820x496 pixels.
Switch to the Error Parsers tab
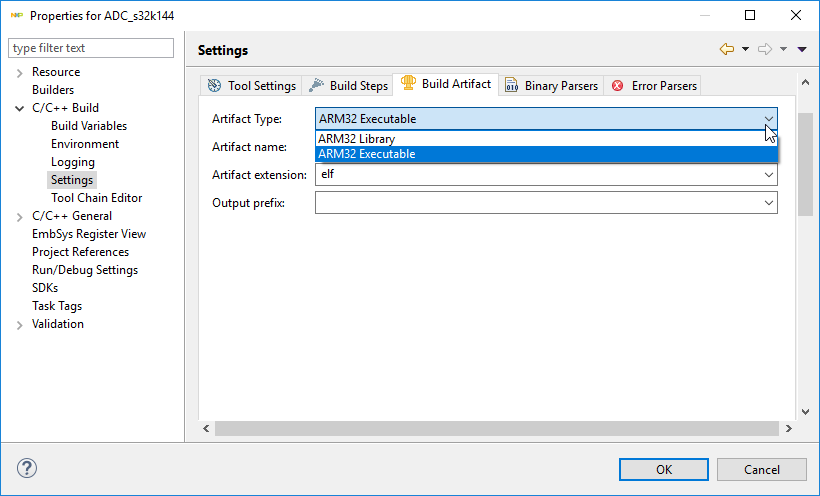[654, 86]
